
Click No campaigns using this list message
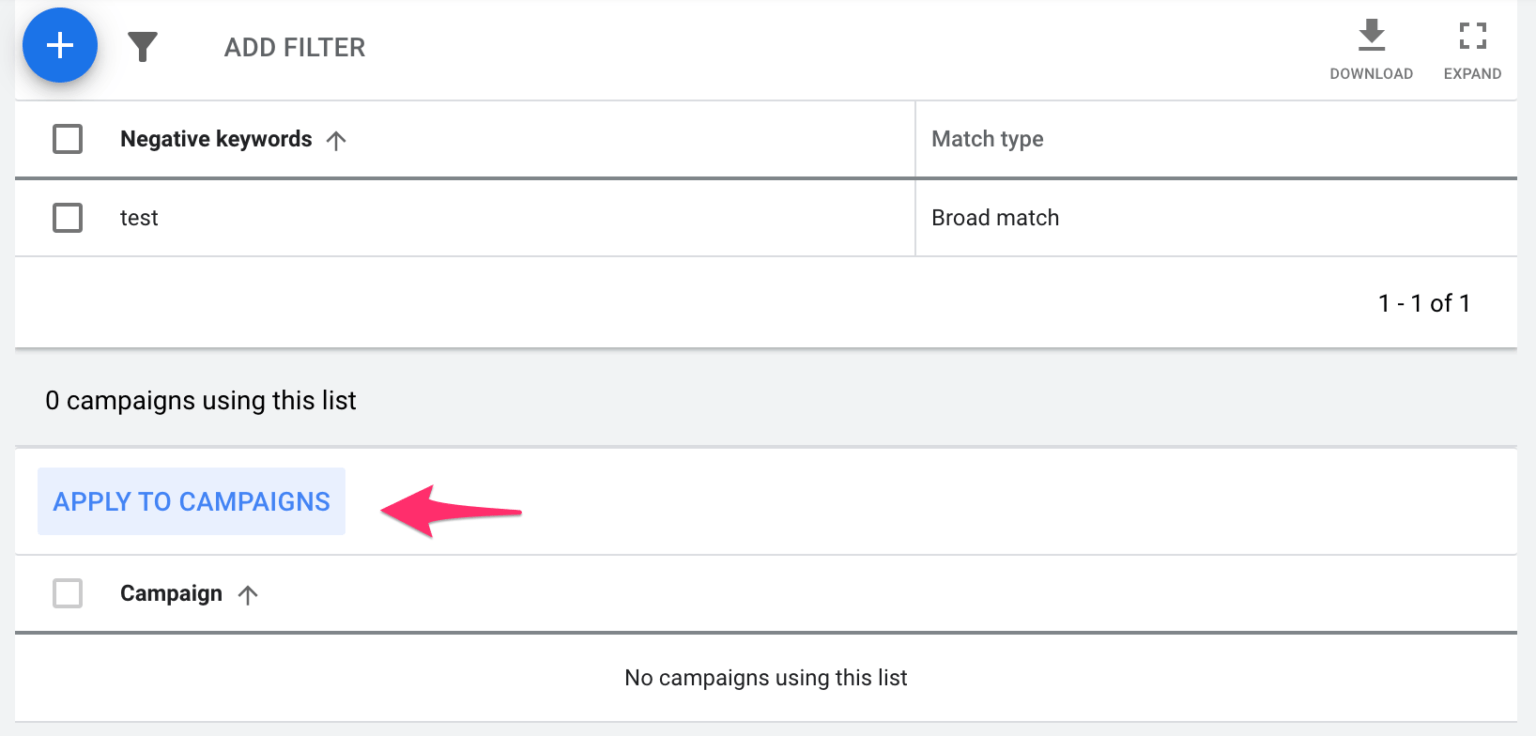(766, 677)
